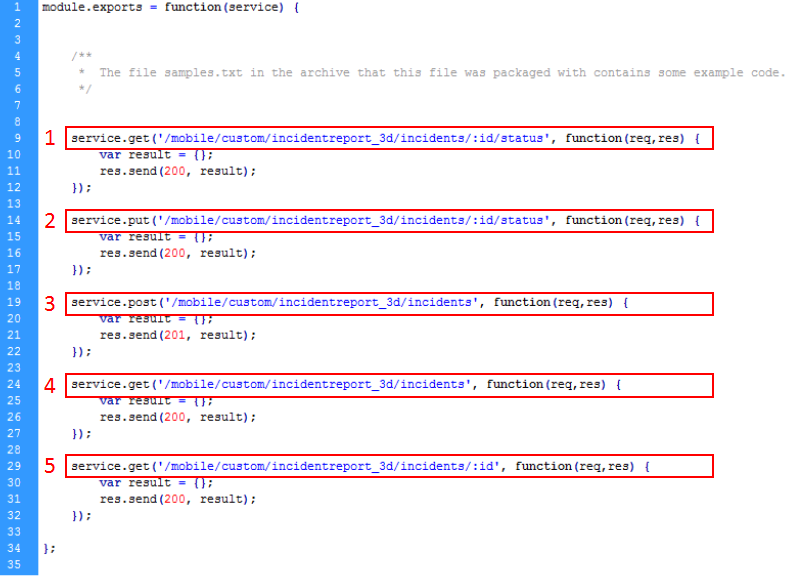Click the red highlight box labeled 5
Screen dimensions: 804x576
[x=388, y=465]
